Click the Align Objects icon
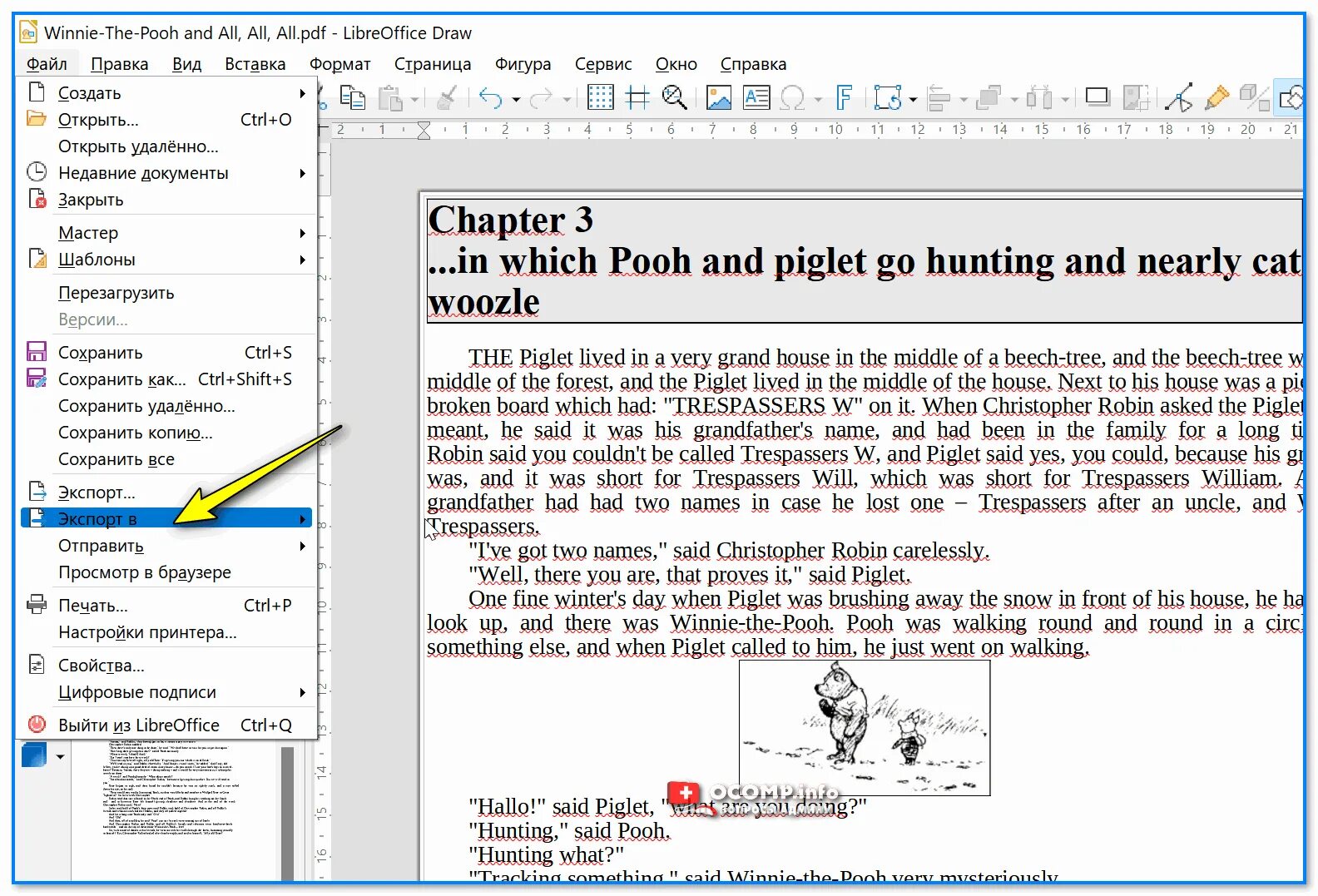1318x896 pixels. tap(939, 98)
